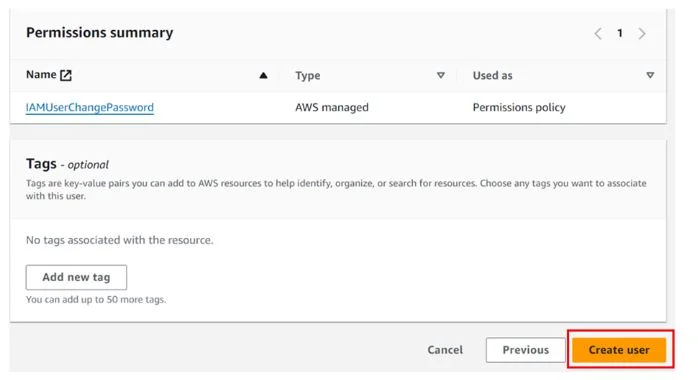Click the Tags - optional heading
This screenshot has height=380, width=698.
tap(67, 164)
